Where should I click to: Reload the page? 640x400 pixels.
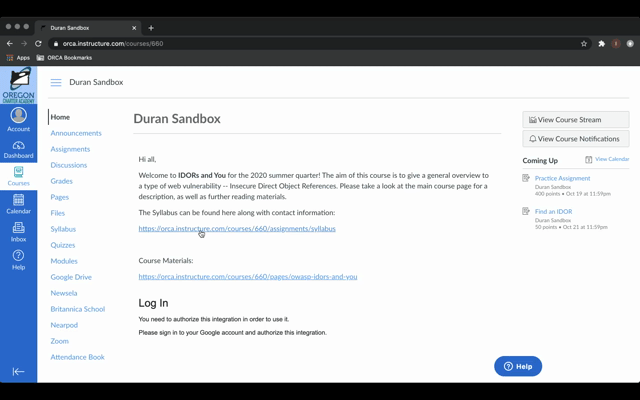point(38,44)
